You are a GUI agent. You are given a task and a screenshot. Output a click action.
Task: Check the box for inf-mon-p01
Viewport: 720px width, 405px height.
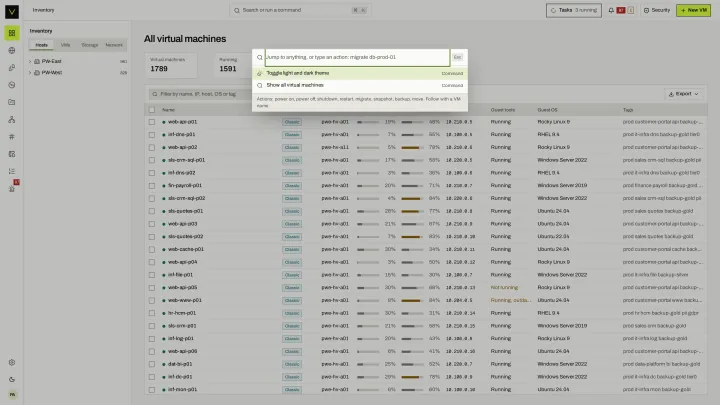click(152, 390)
